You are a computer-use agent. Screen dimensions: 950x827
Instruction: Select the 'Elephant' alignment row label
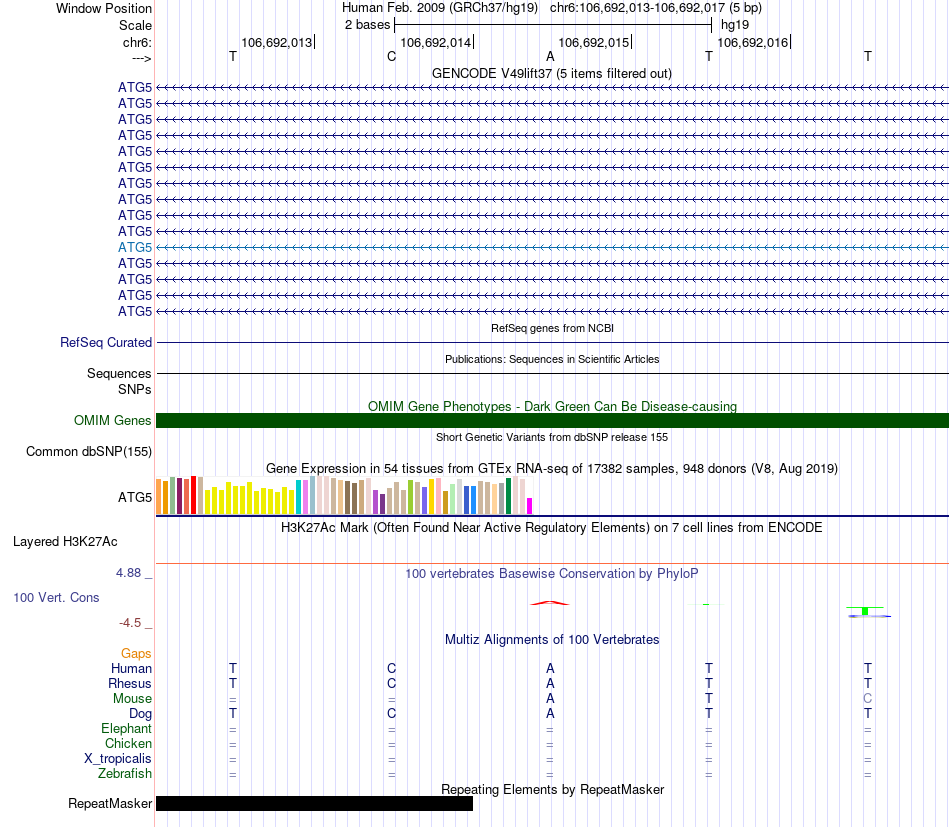[126, 728]
